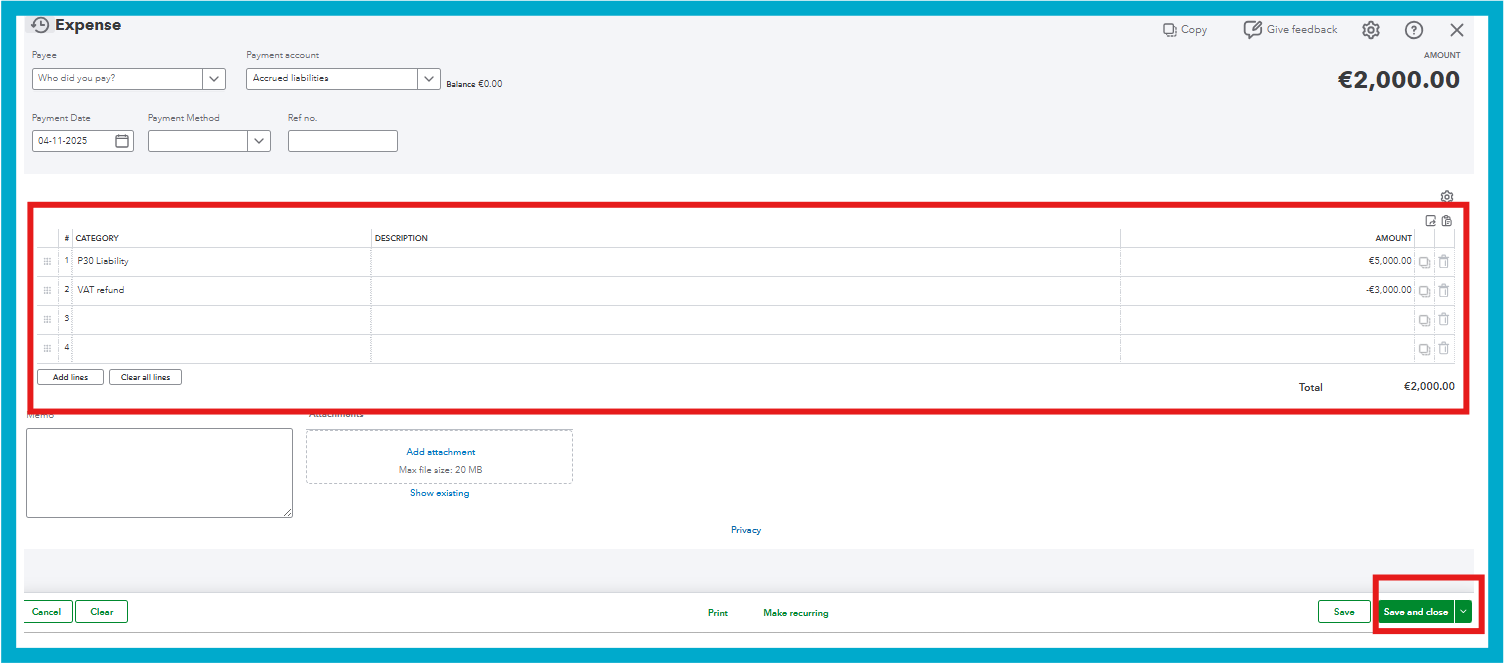Open Save and close options arrow

[x=1464, y=612]
